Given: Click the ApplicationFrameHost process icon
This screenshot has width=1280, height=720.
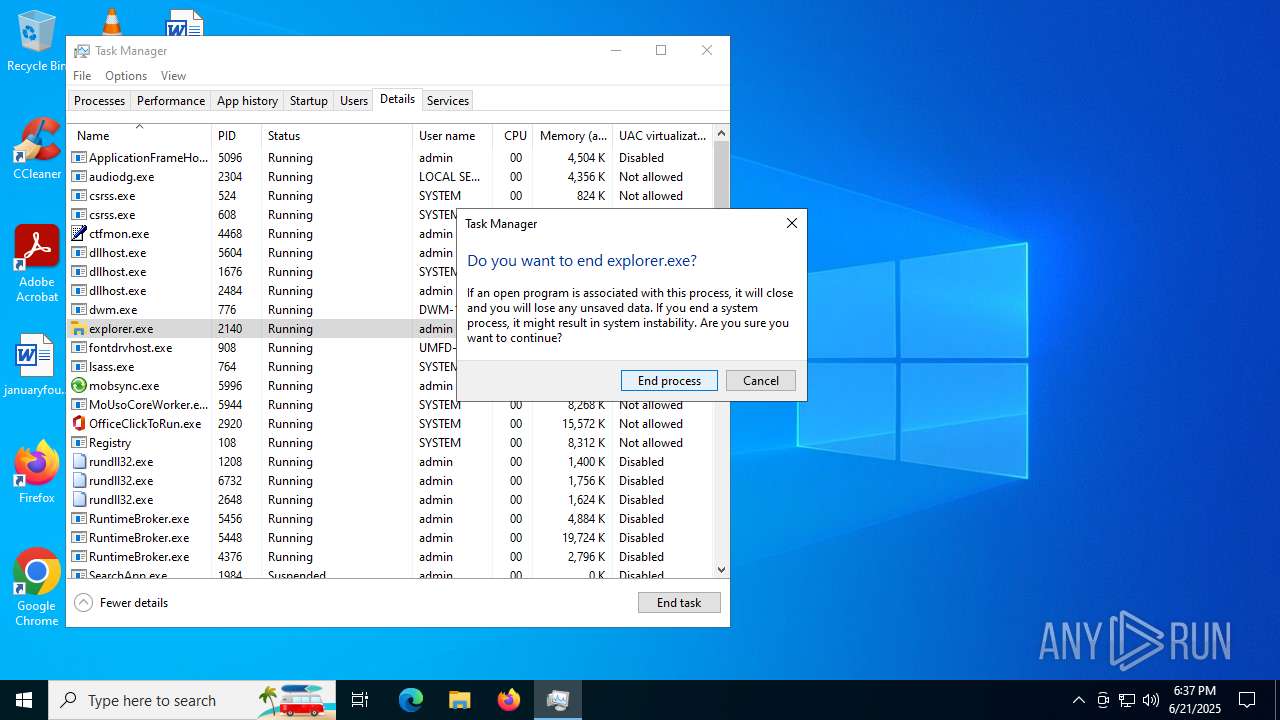Looking at the screenshot, I should pyautogui.click(x=79, y=157).
